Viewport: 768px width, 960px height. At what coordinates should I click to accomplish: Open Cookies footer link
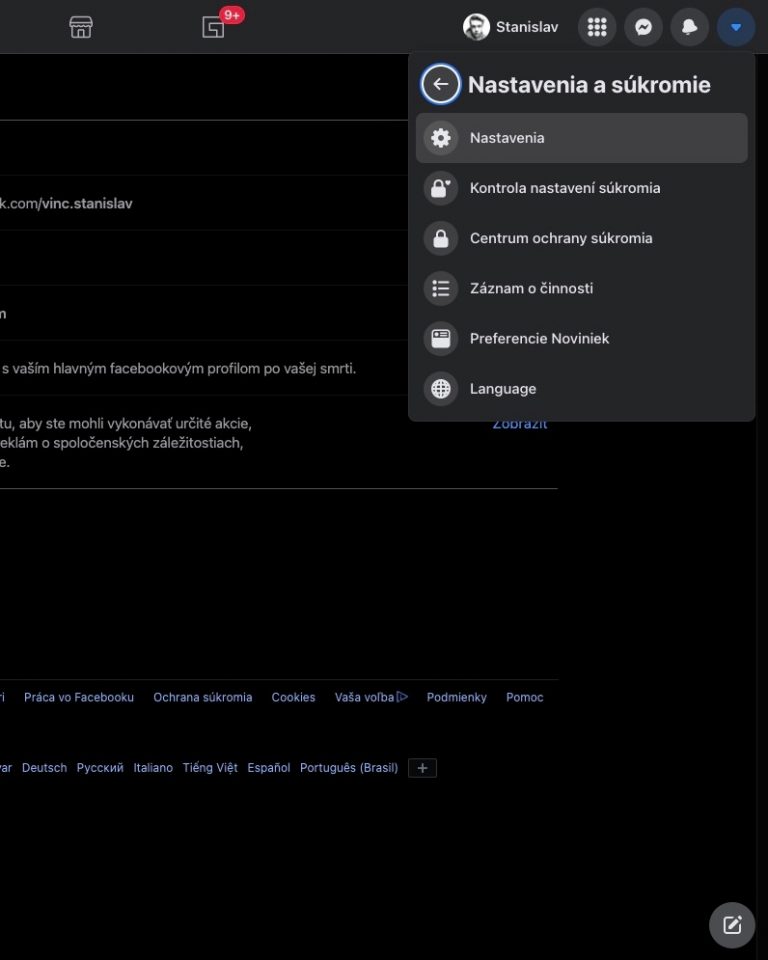(293, 697)
